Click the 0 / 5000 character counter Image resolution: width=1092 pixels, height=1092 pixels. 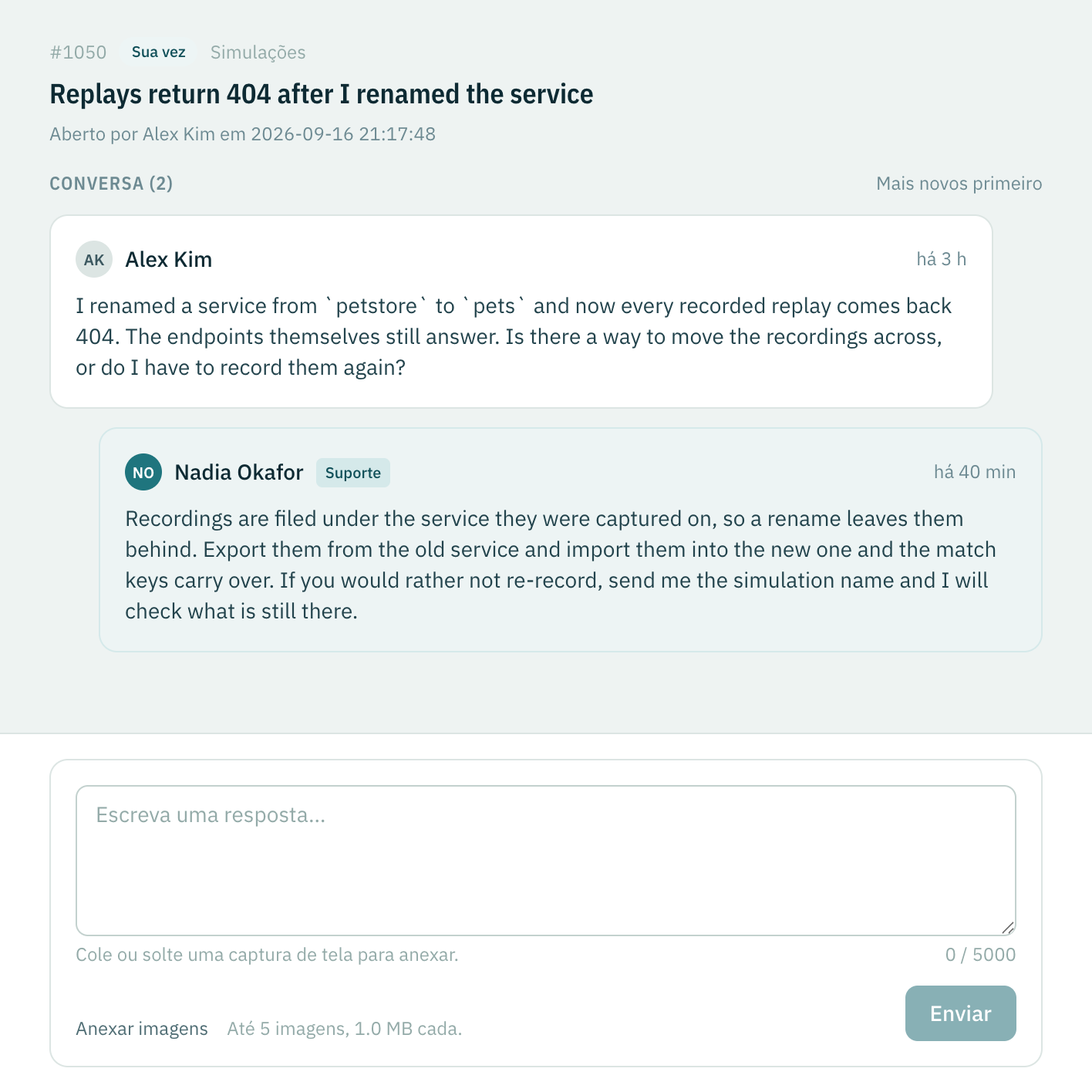pyautogui.click(x=980, y=955)
